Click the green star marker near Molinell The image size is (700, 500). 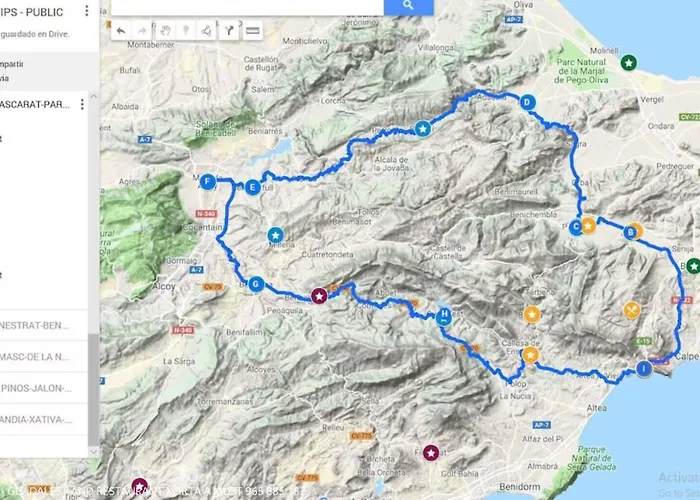(x=629, y=63)
